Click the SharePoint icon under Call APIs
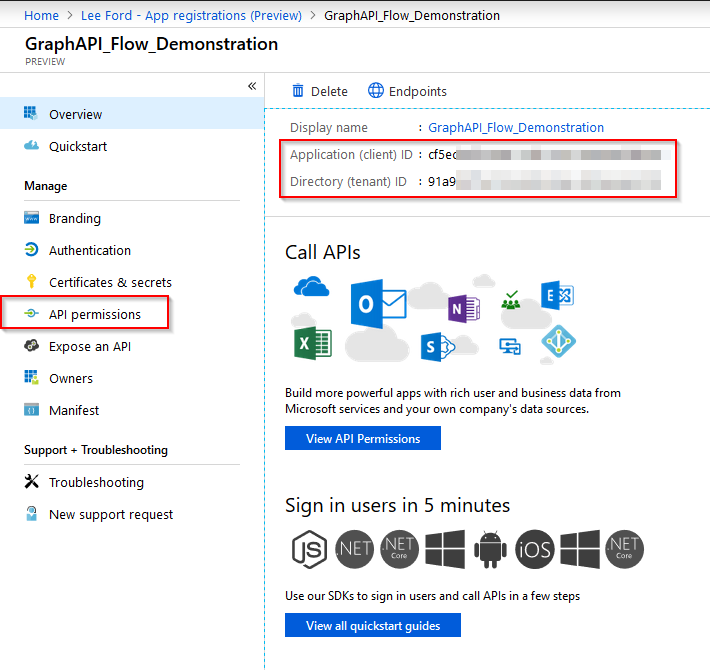Screen dimensions: 710x670 (x=437, y=347)
